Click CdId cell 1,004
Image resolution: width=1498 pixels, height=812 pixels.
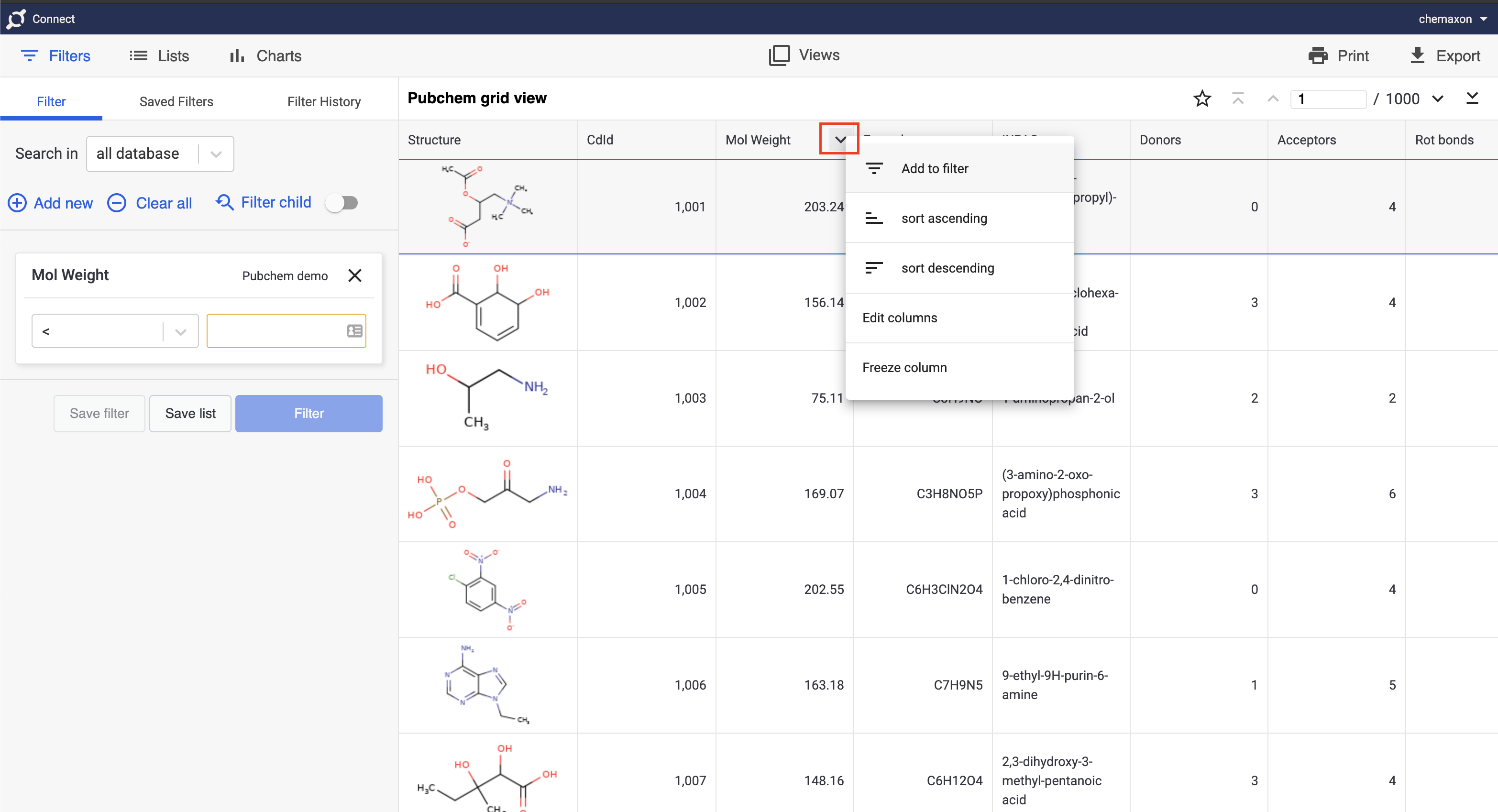click(x=646, y=494)
